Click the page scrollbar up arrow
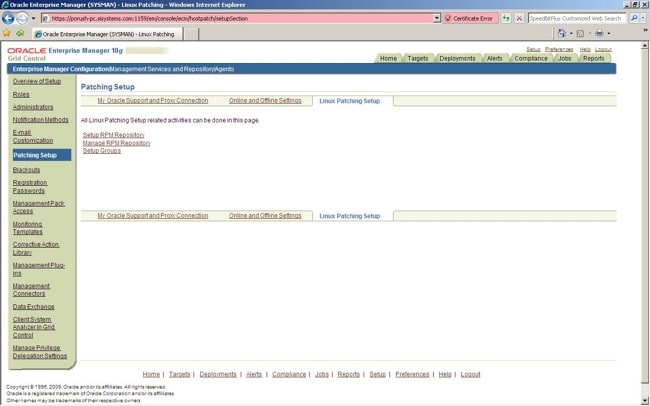 645,45
